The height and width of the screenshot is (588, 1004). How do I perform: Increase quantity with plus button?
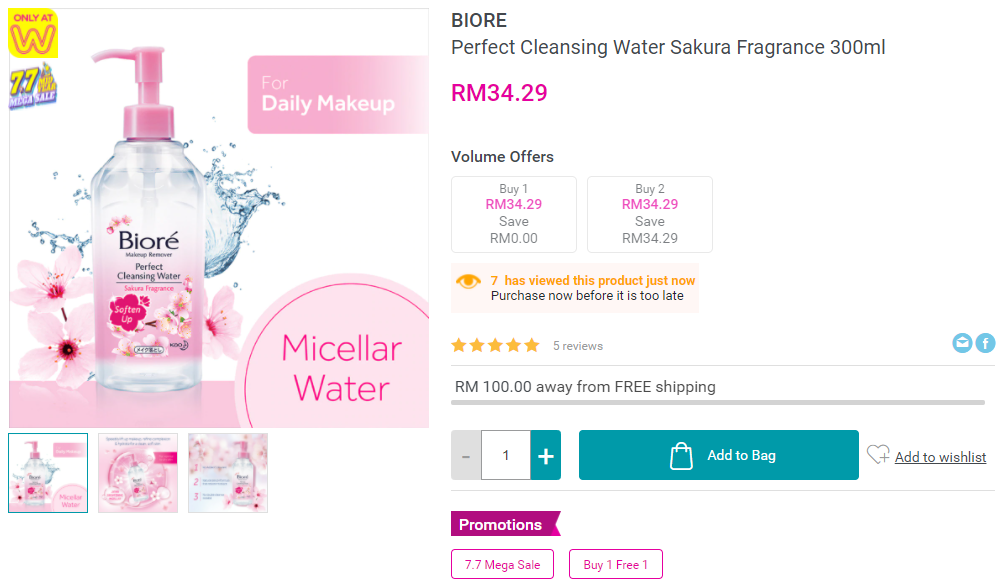click(x=545, y=456)
